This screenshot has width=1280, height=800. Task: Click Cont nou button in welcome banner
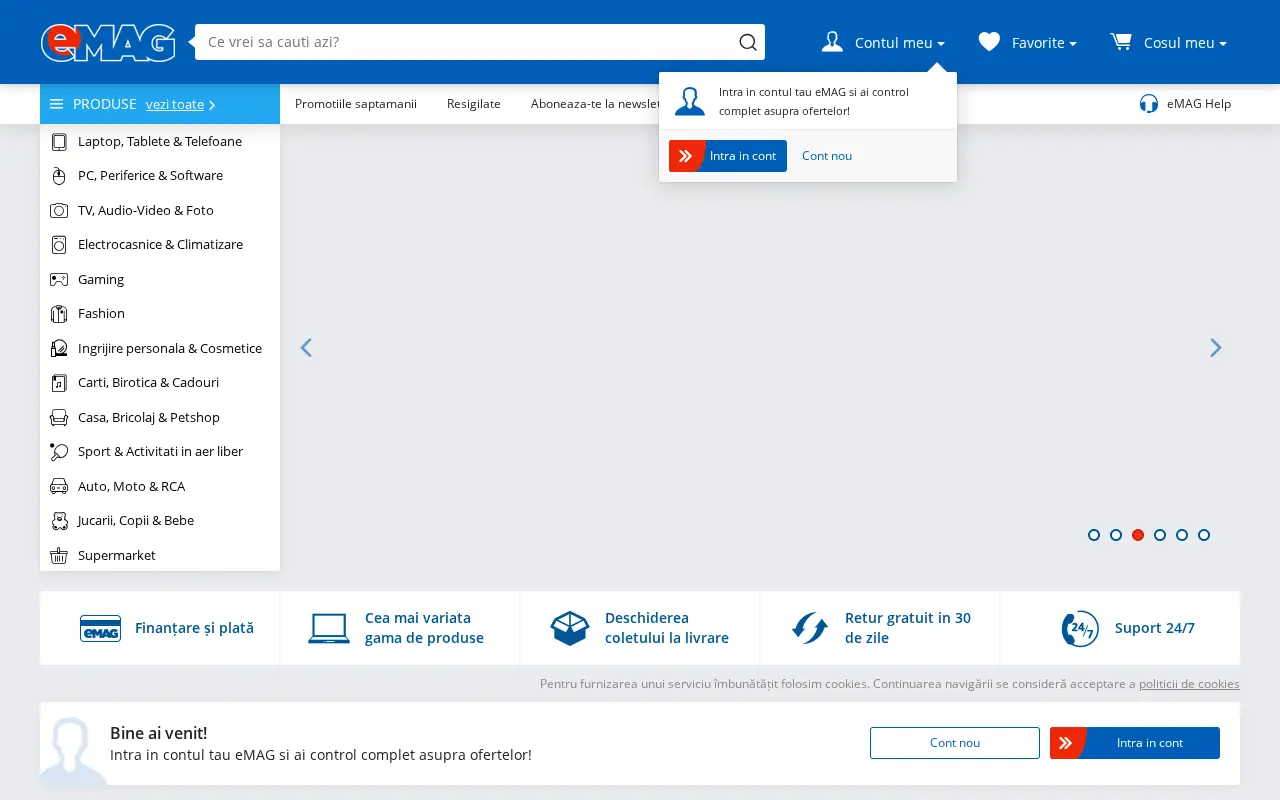(x=955, y=743)
